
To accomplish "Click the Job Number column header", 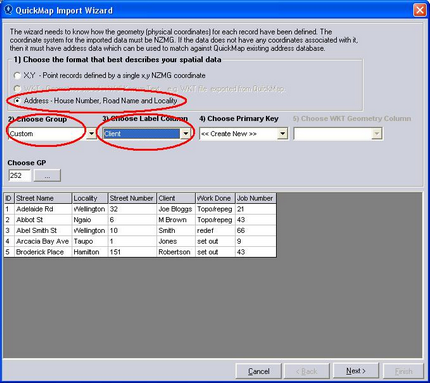I will point(256,198).
